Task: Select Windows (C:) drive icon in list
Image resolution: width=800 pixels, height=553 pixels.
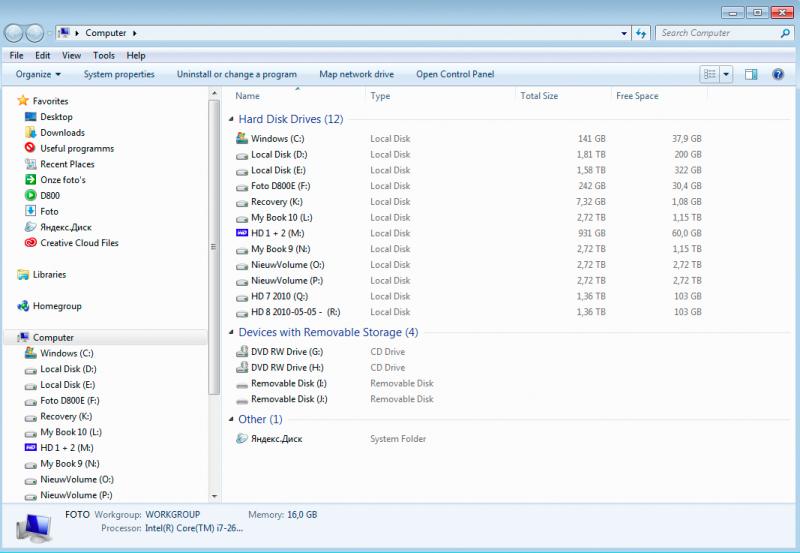Action: point(242,138)
